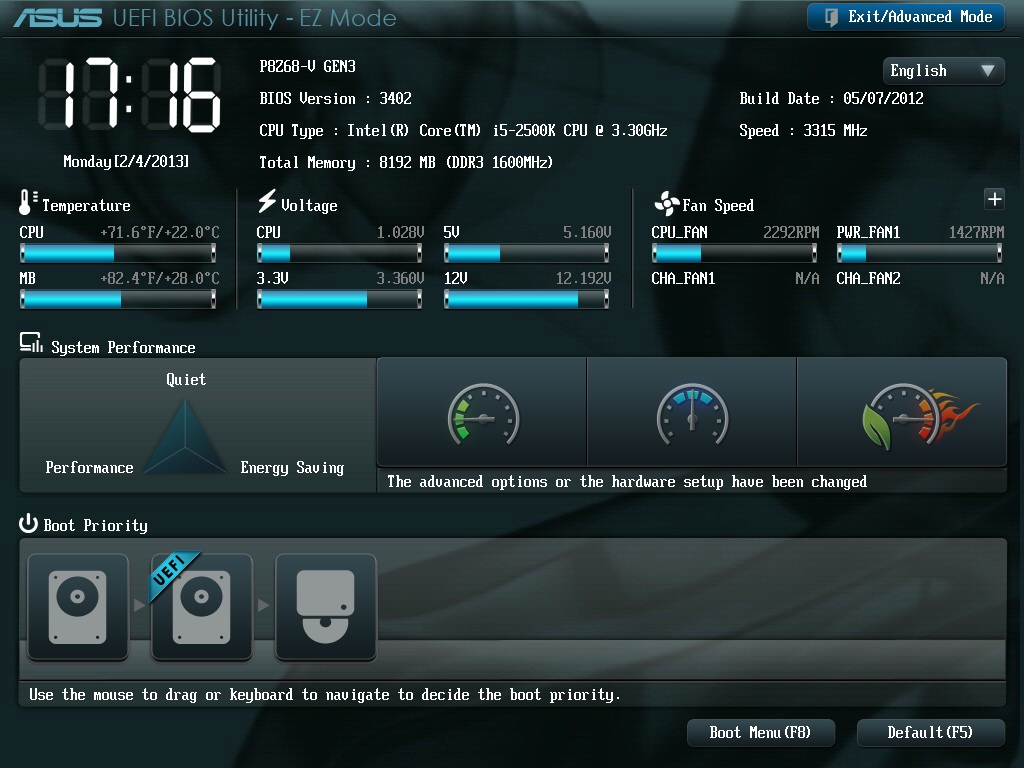Click the MB temperature bar

point(118,299)
